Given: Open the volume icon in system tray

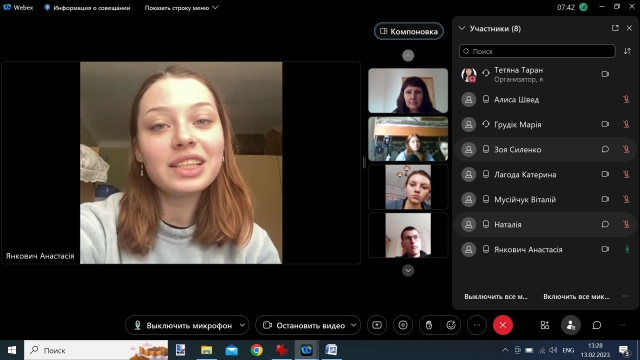Looking at the screenshot, I should [x=553, y=350].
